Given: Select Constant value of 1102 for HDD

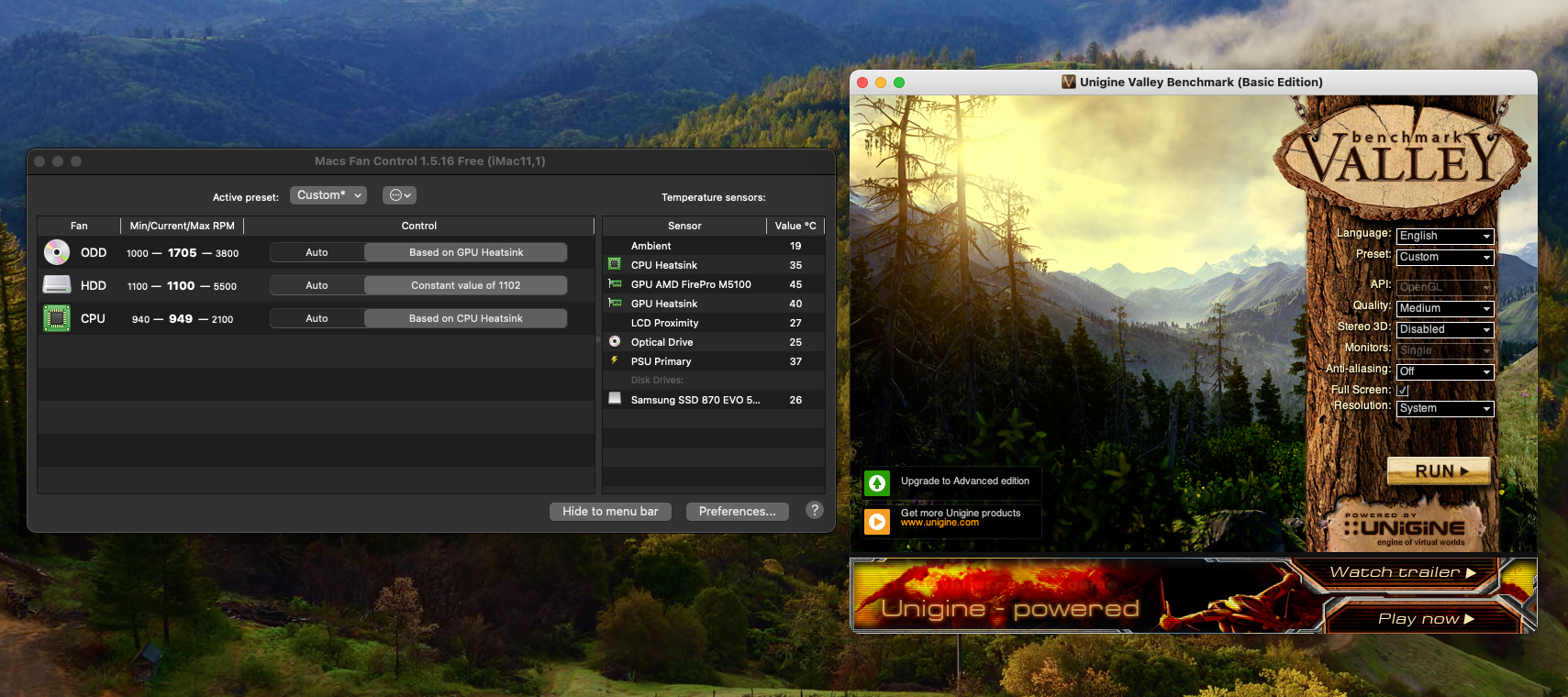Looking at the screenshot, I should (x=466, y=285).
